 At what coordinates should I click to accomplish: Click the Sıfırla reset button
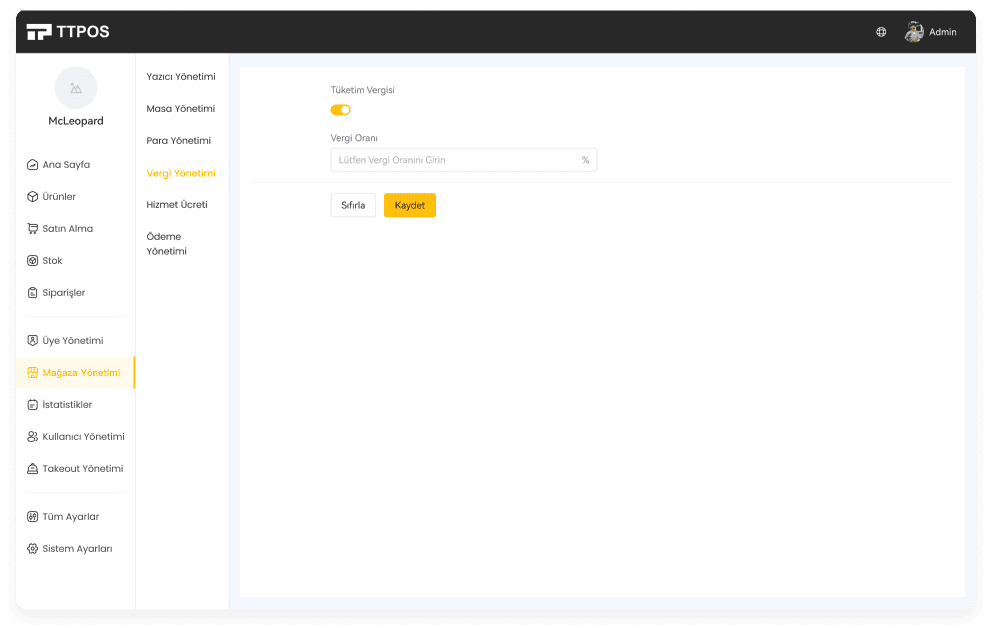353,206
